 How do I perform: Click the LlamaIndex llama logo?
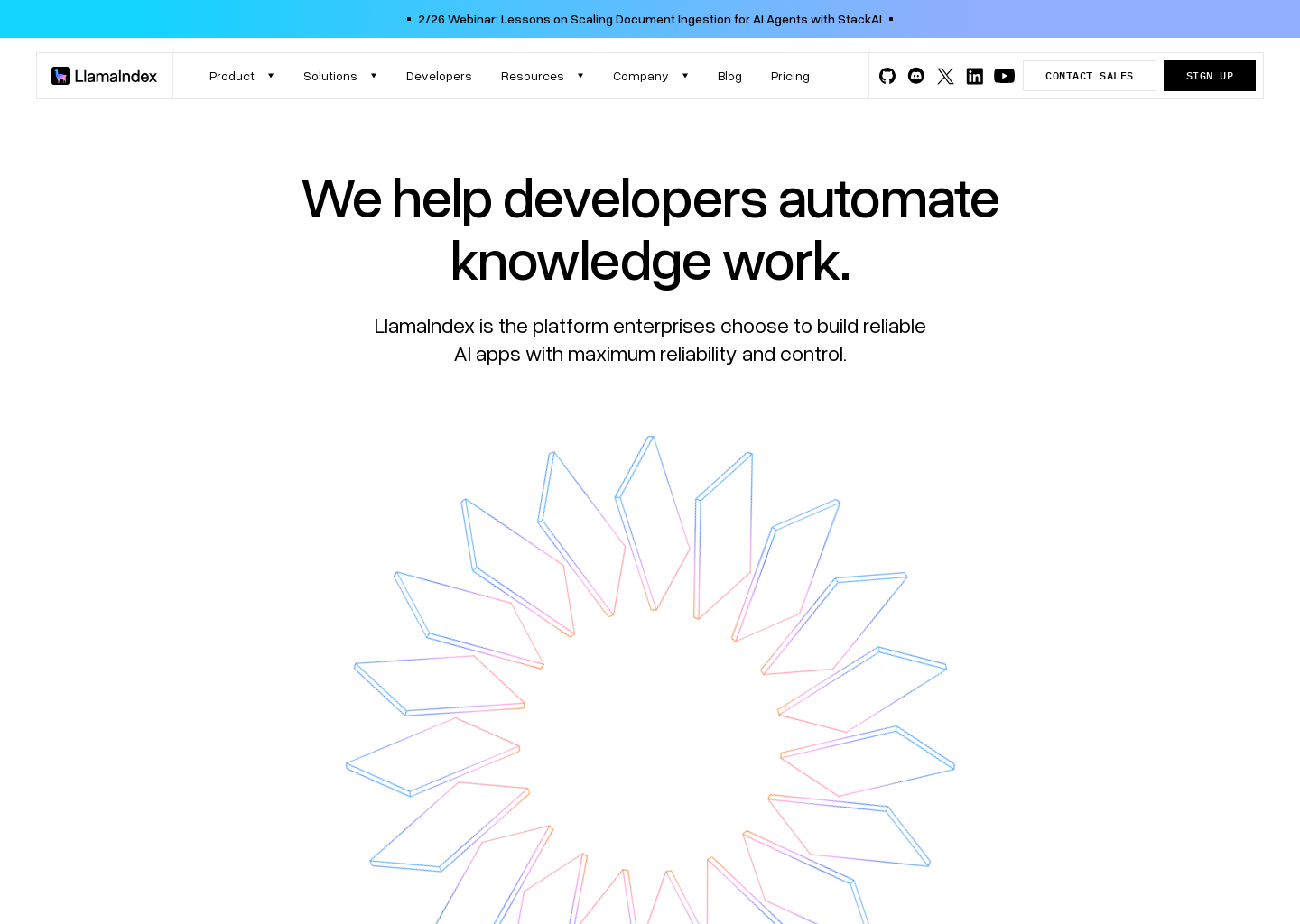click(60, 76)
